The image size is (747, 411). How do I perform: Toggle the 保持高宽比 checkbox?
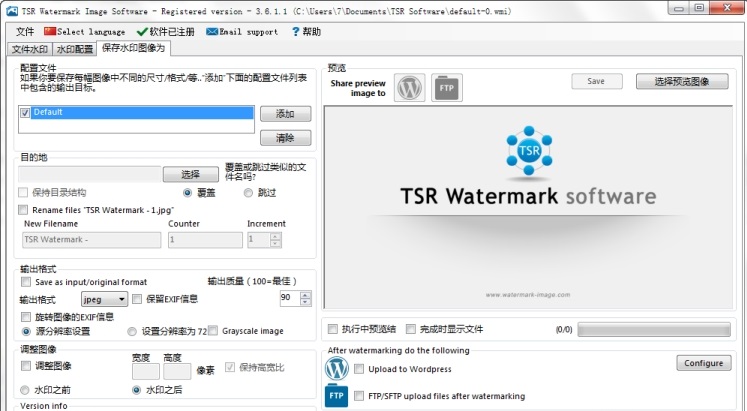230,367
